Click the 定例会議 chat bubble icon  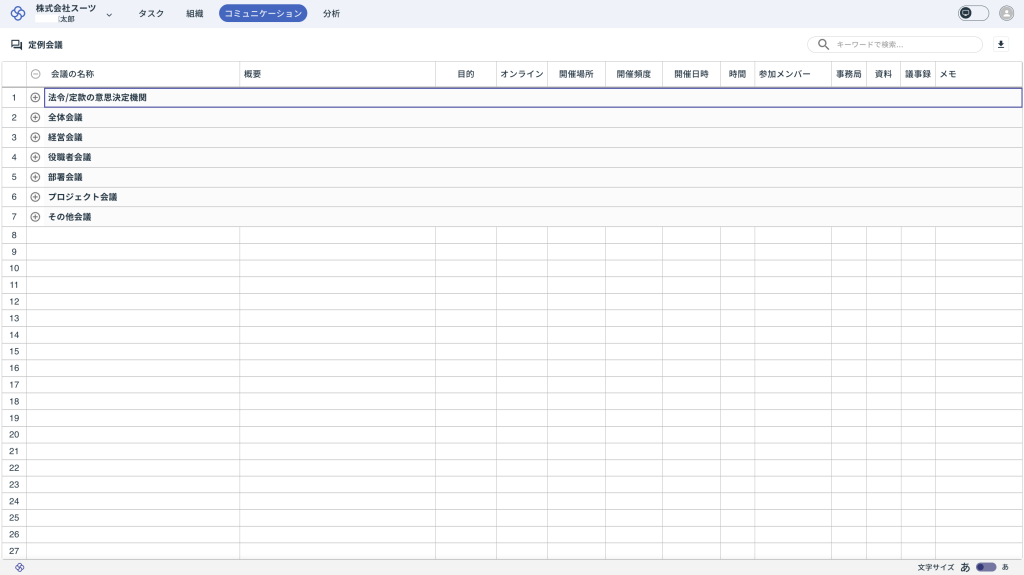(x=16, y=45)
